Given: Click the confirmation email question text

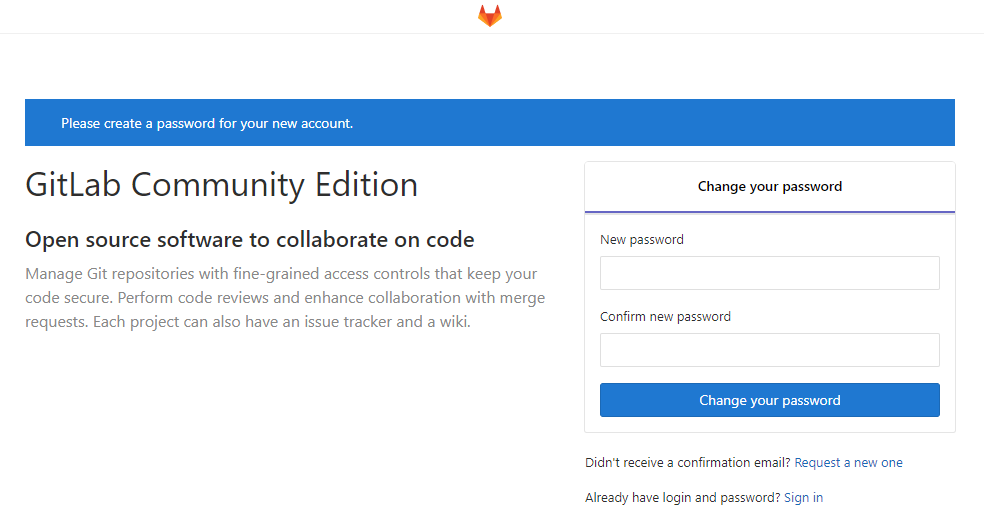Looking at the screenshot, I should (687, 463).
